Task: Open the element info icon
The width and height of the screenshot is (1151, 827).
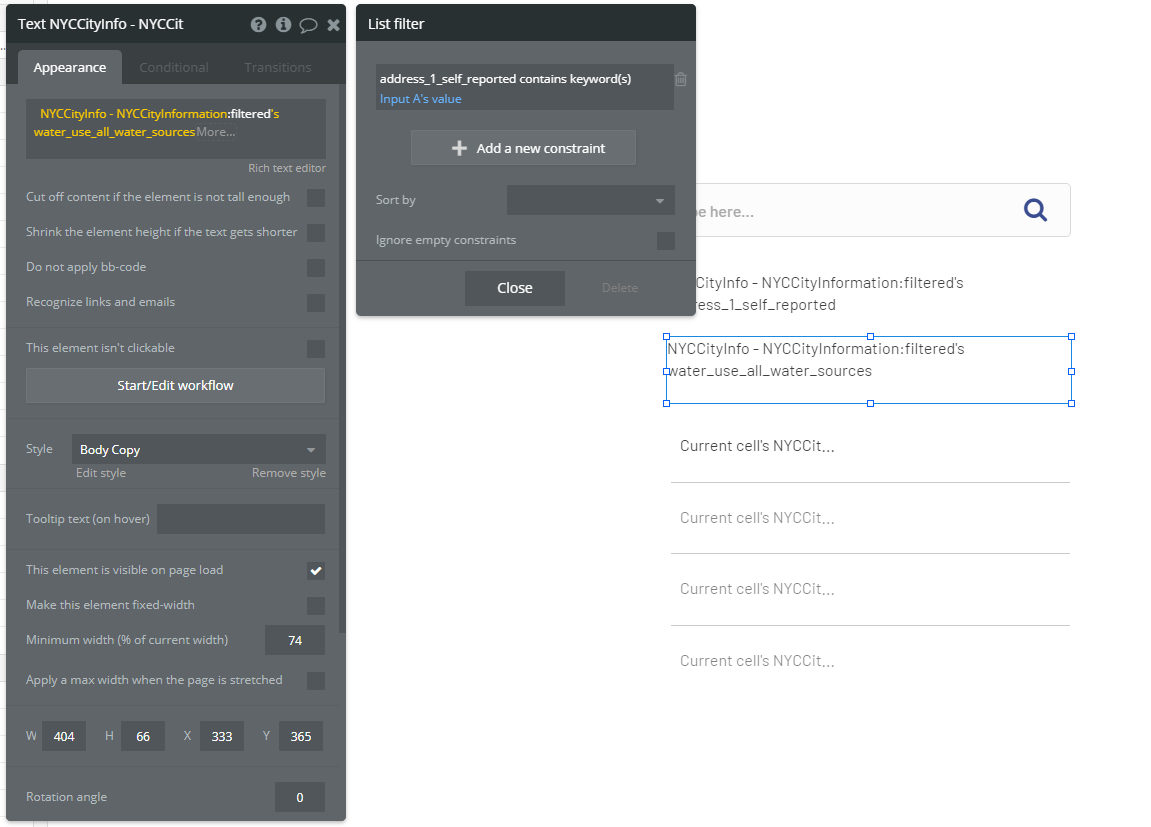Action: coord(283,24)
